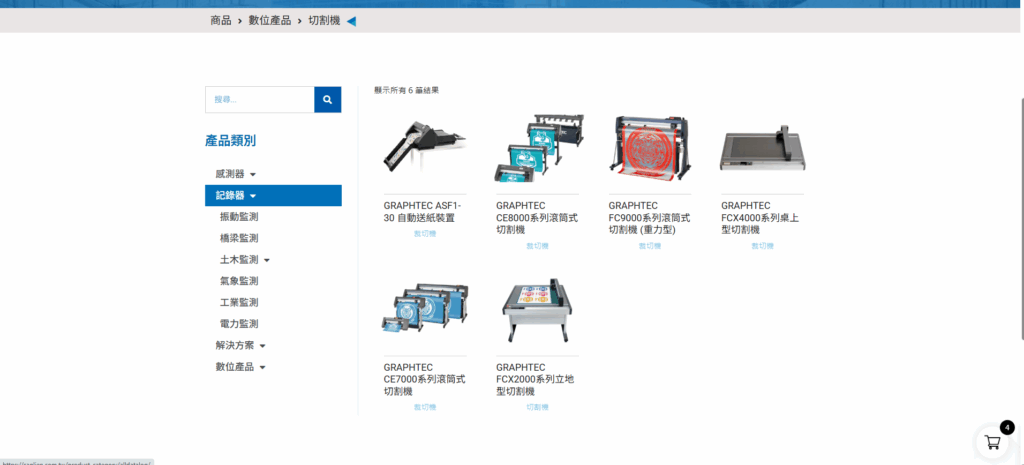The image size is (1024, 465).
Task: Select 振動監測 in sidebar
Action: [239, 217]
